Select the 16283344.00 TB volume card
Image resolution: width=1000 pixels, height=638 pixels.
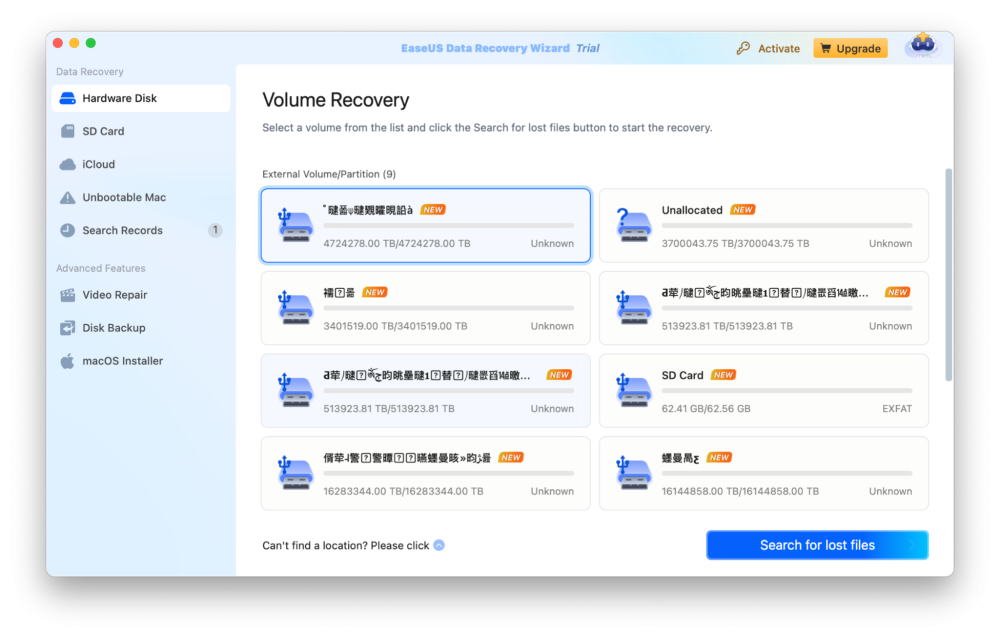point(425,473)
